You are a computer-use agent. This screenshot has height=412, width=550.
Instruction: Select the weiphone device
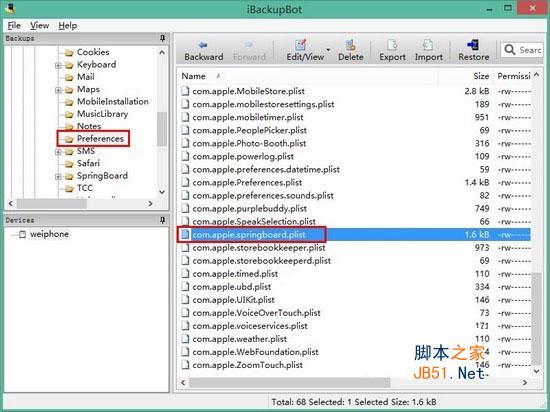click(x=49, y=234)
